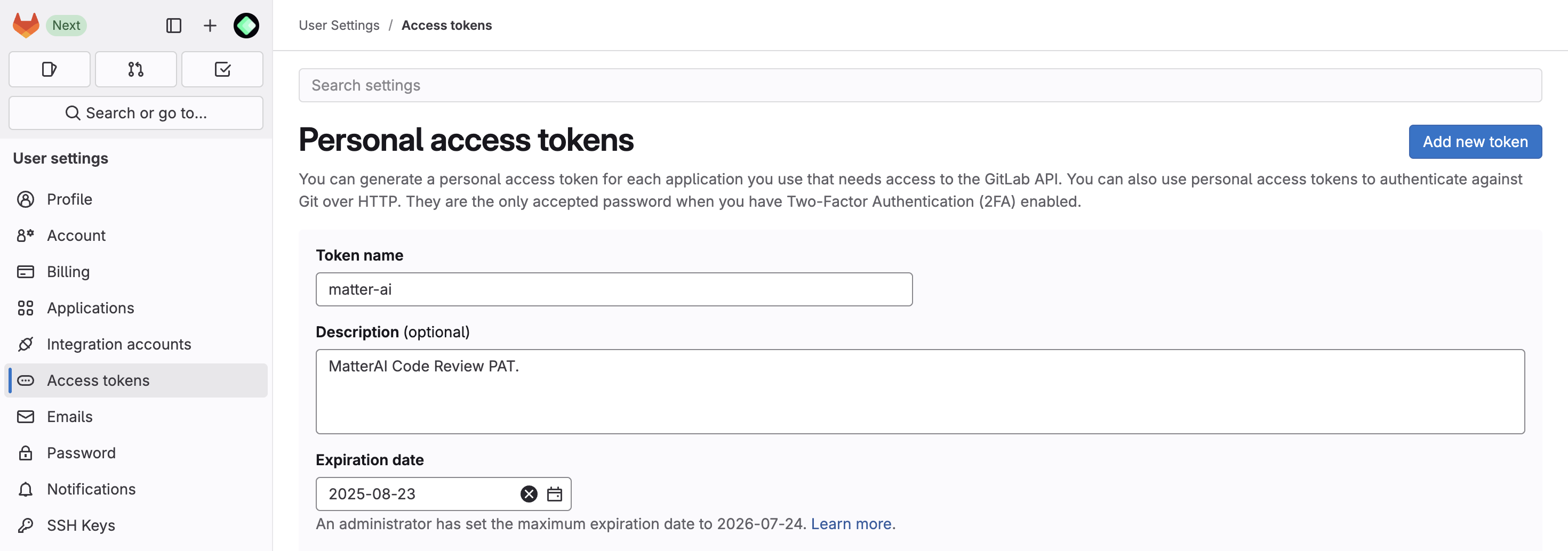Click the Add new token button

(x=1475, y=142)
